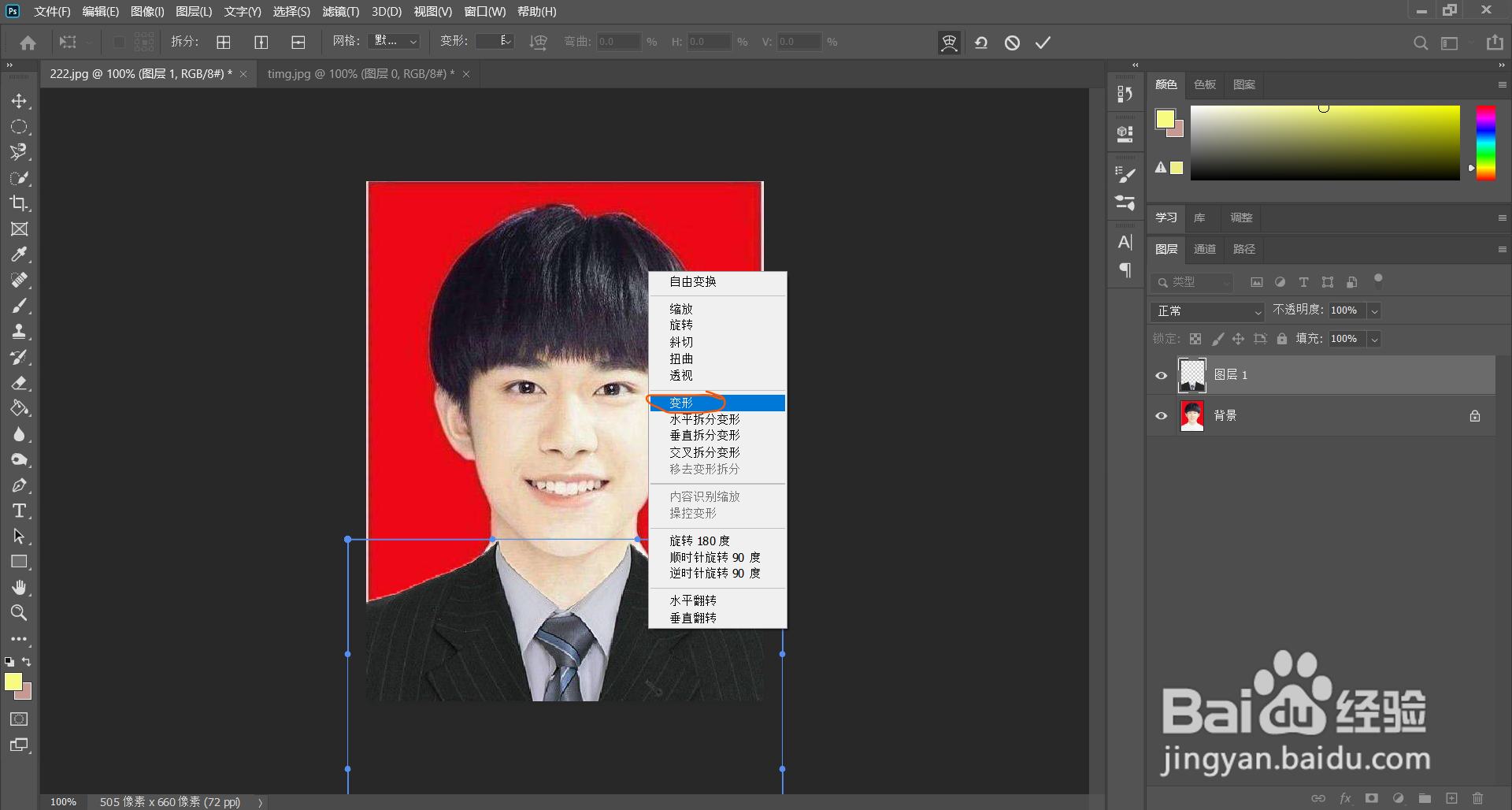Hide 图层 1 layer visibility
The width and height of the screenshot is (1512, 810).
coord(1161,376)
